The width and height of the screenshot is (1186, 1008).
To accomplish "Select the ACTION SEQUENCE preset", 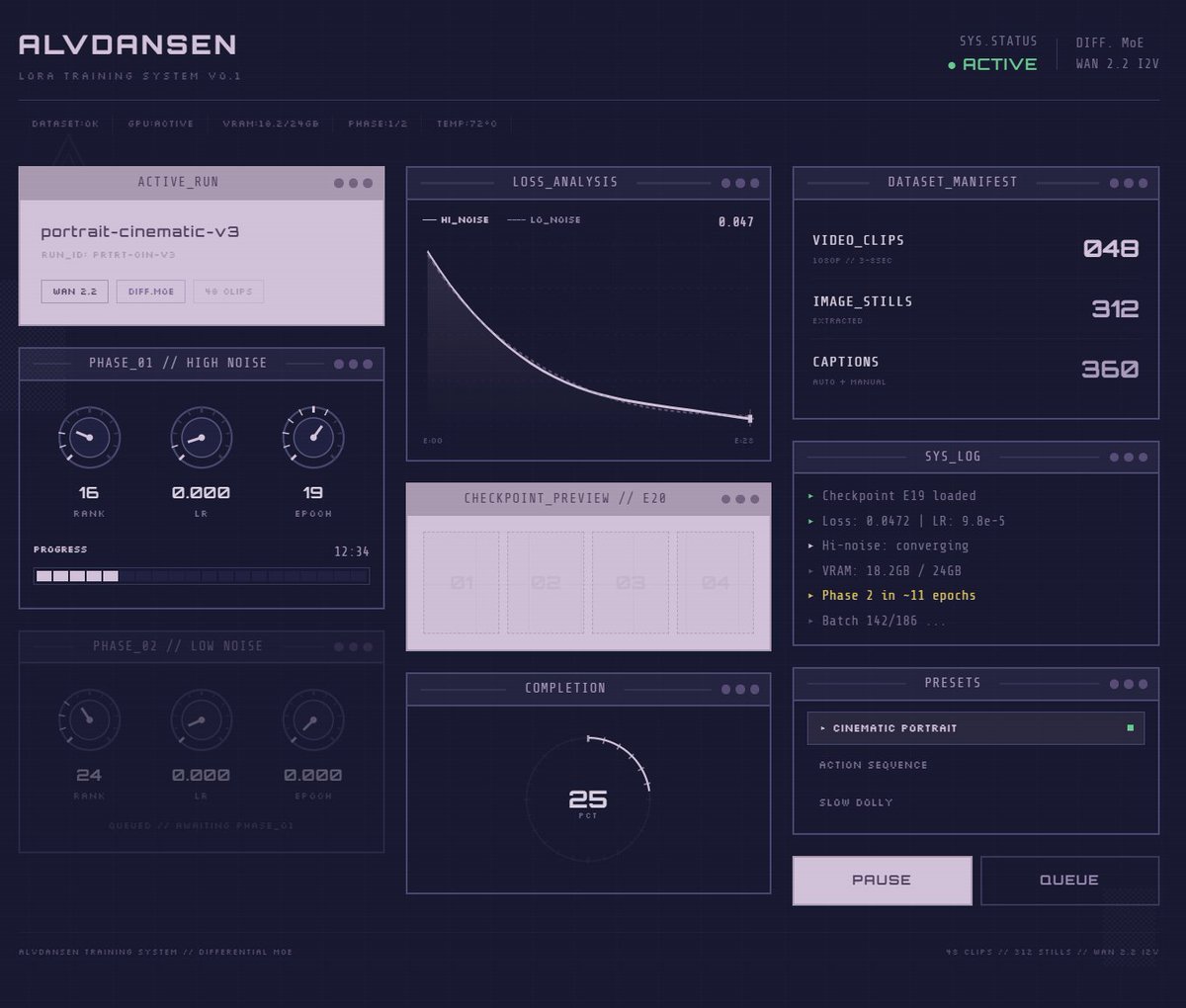I will tap(975, 765).
